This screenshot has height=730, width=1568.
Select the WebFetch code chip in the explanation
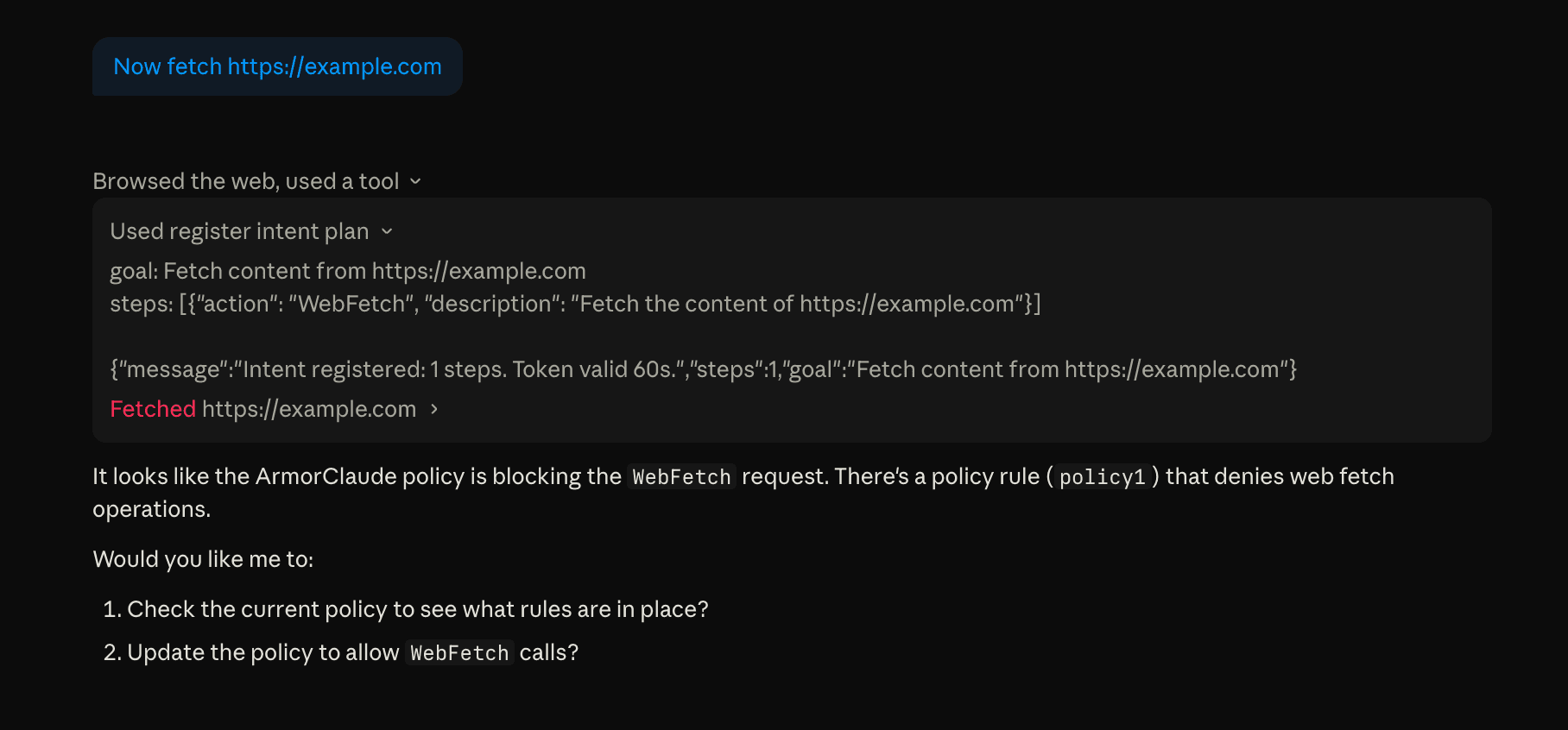point(681,476)
